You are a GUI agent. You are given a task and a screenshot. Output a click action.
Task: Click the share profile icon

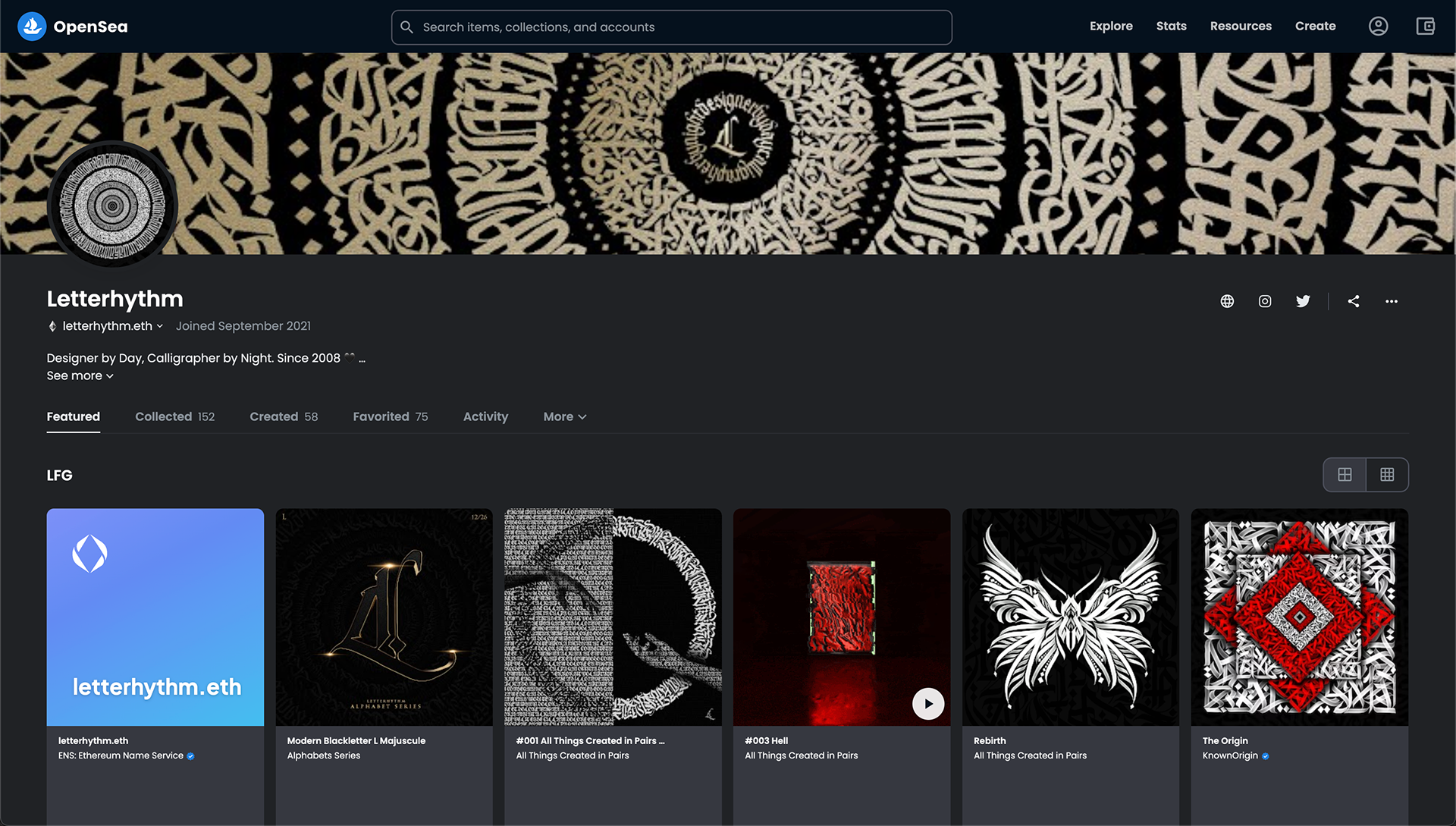point(1354,301)
